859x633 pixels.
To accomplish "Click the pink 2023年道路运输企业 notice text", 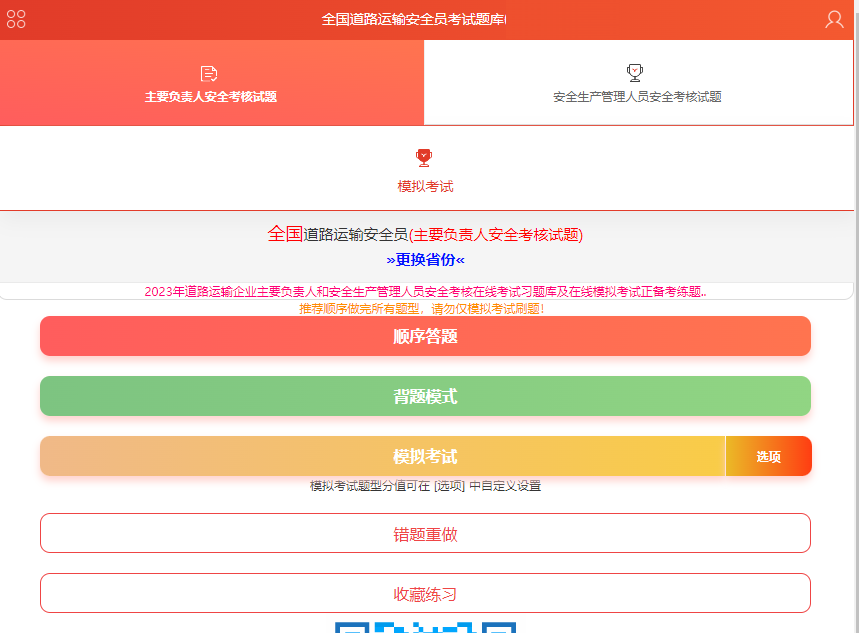I will (425, 292).
